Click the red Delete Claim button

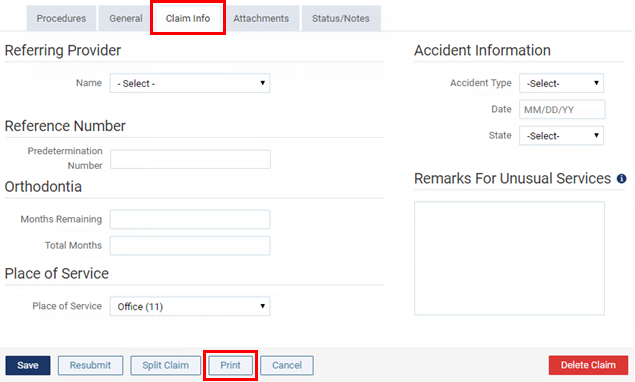pos(588,365)
